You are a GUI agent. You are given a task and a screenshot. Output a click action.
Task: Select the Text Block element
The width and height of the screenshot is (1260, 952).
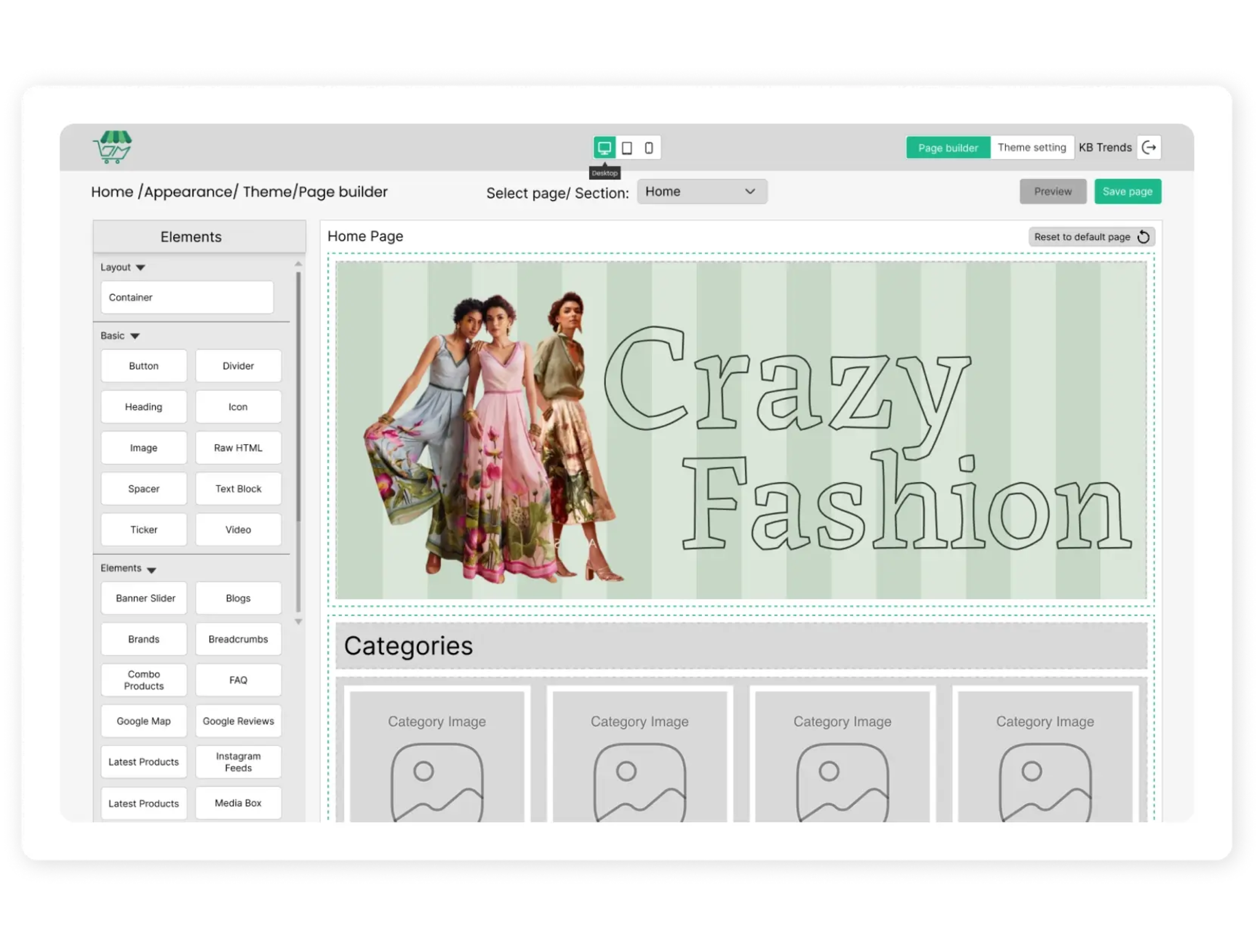tap(238, 489)
